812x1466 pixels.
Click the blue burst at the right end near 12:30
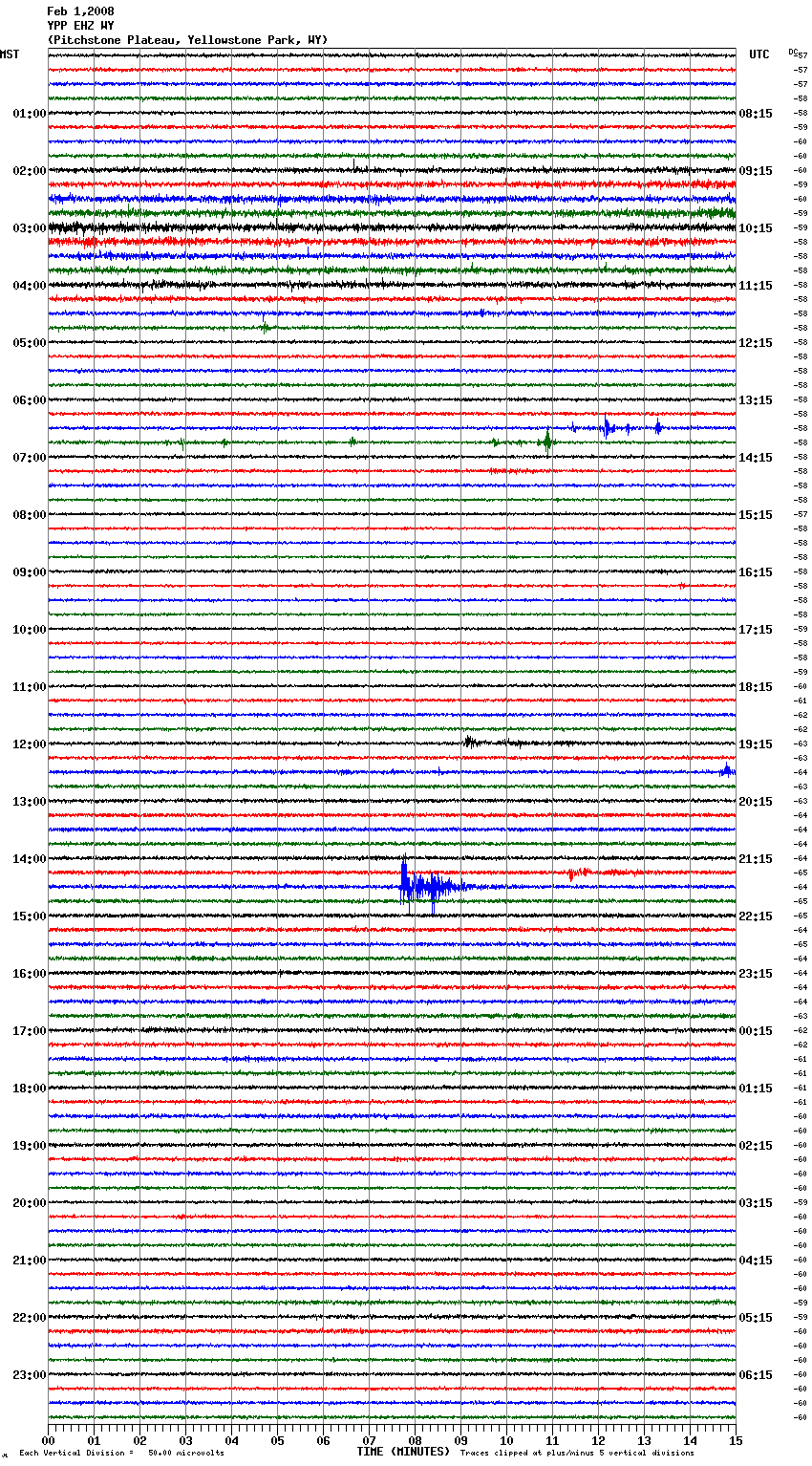[727, 770]
